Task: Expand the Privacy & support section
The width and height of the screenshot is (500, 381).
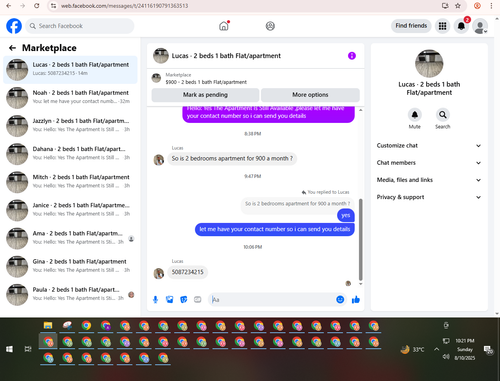Action: 429,197
